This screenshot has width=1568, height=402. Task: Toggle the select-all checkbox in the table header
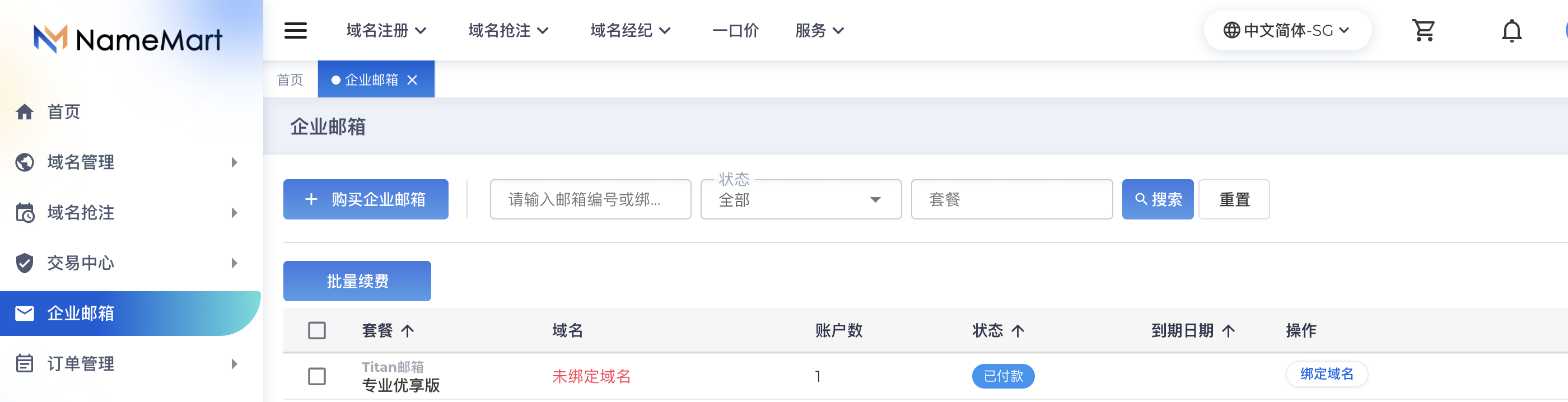(316, 330)
